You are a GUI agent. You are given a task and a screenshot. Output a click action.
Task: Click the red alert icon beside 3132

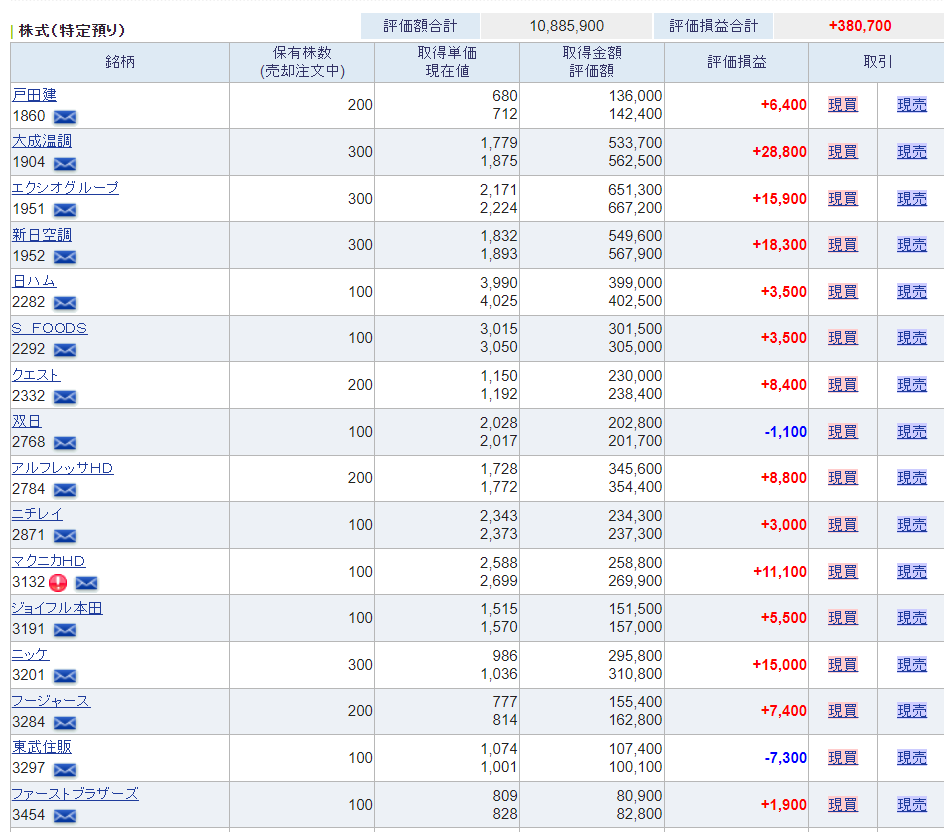[58, 583]
